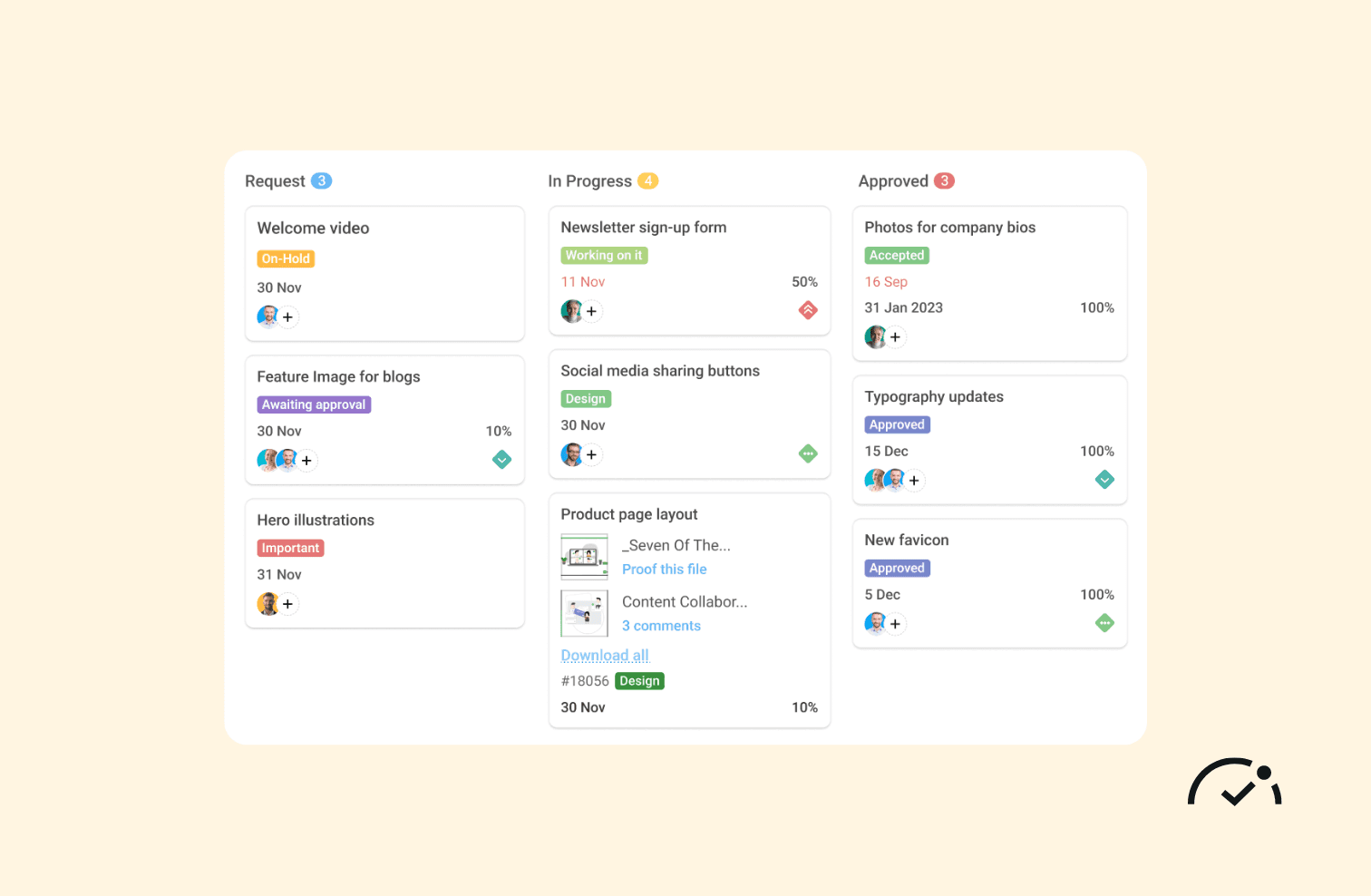This screenshot has height=896, width=1371.
Task: Open assignee avatar on Hero illustrations card
Action: pyautogui.click(x=267, y=604)
